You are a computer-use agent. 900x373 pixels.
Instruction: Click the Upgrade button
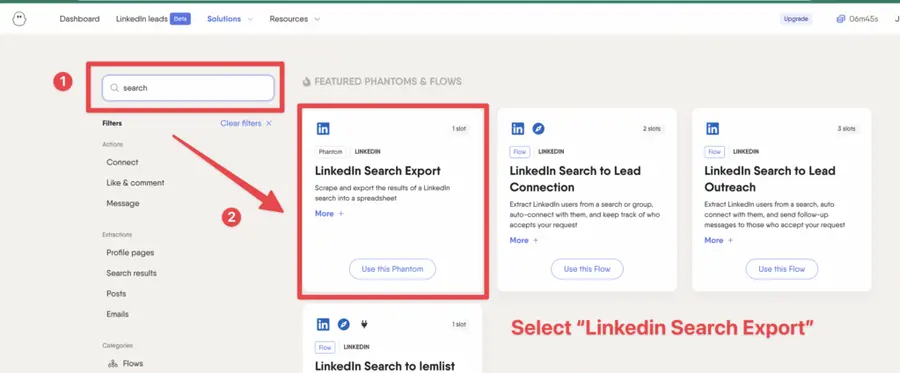tap(796, 19)
